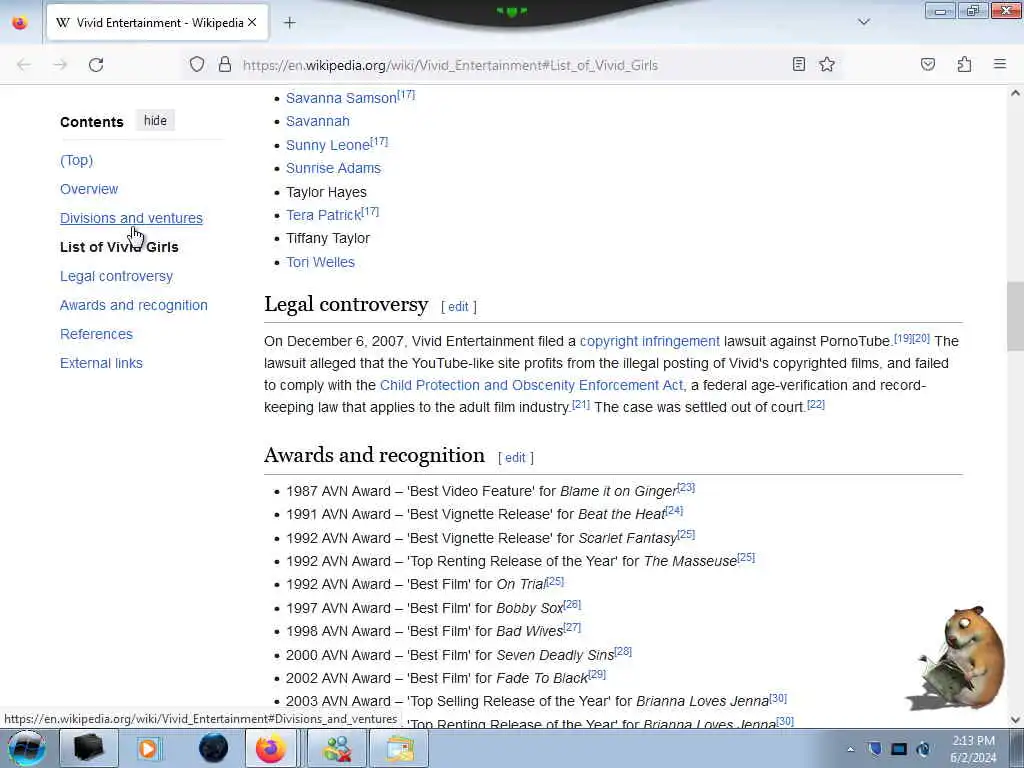Open References in the contents list
The image size is (1024, 768).
coord(96,334)
